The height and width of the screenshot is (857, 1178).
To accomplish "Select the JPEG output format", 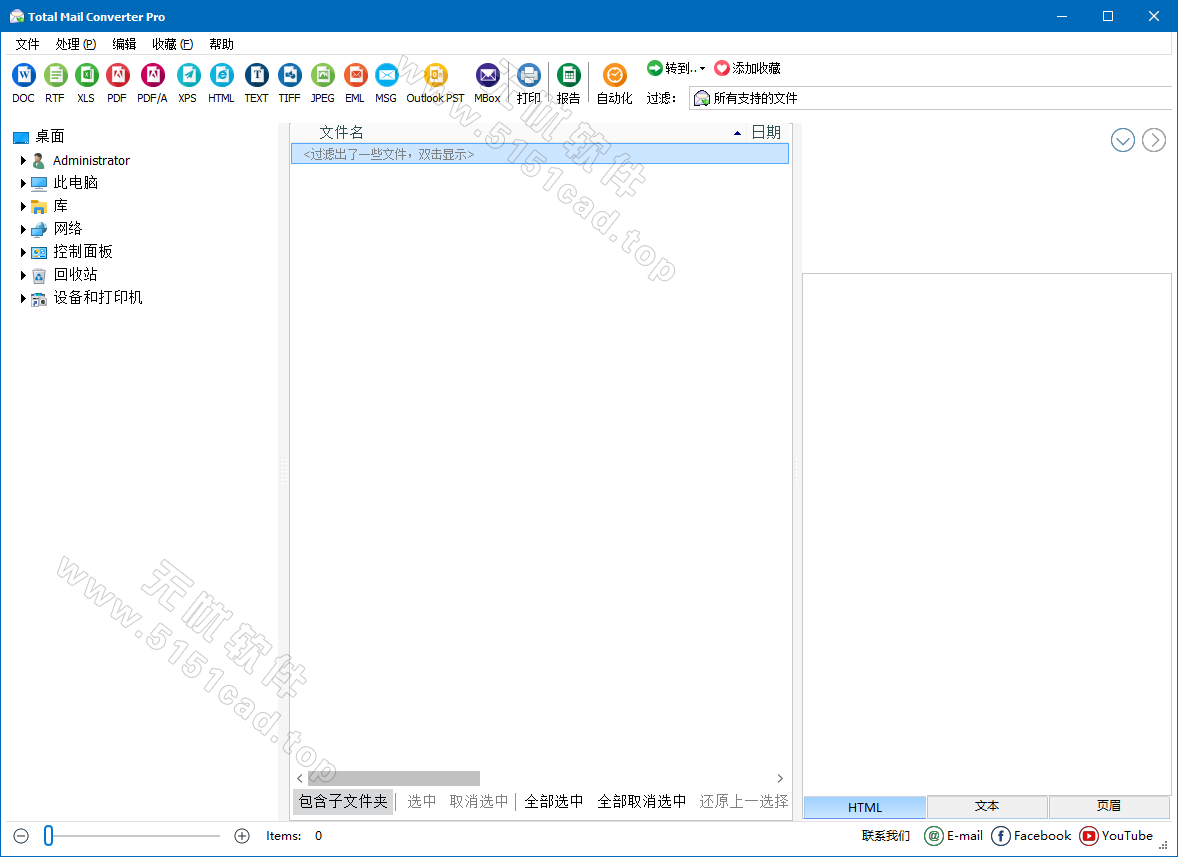I will pos(322,75).
